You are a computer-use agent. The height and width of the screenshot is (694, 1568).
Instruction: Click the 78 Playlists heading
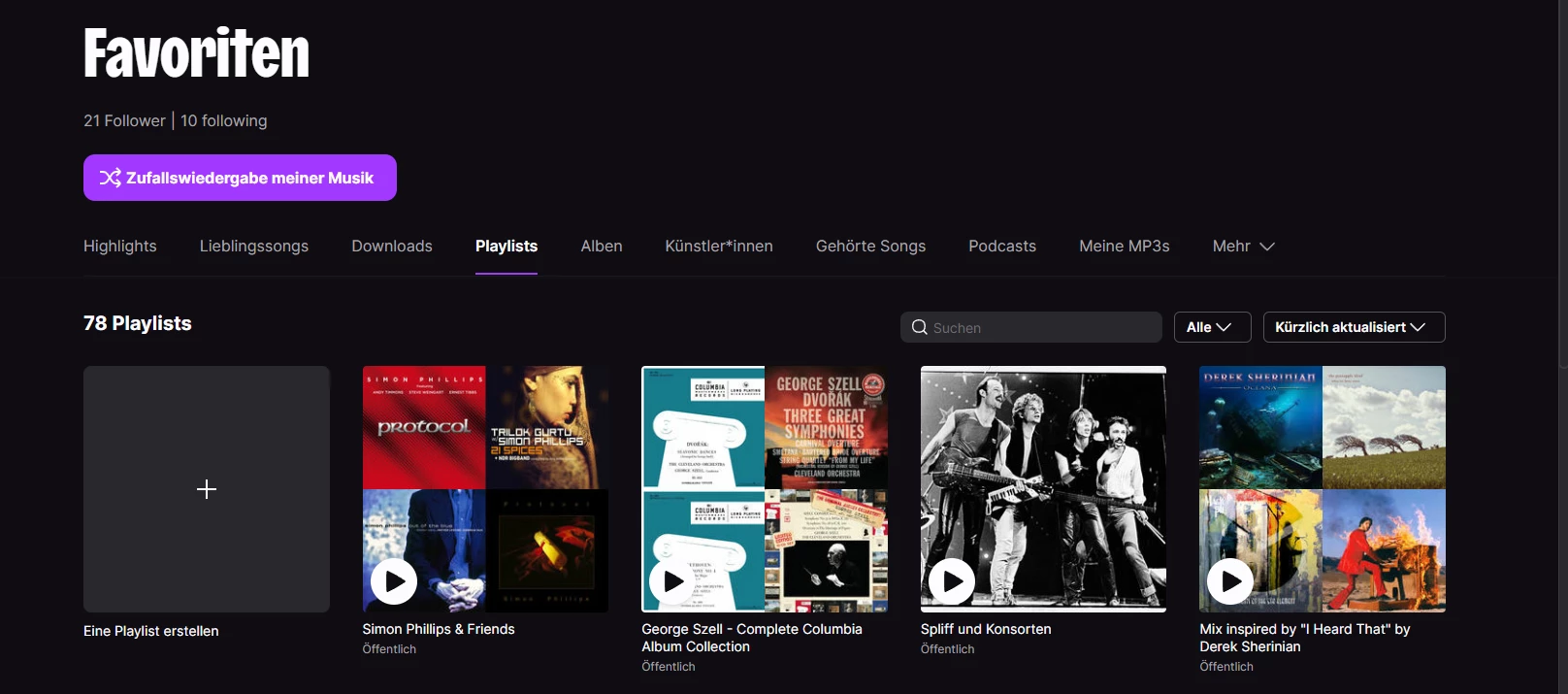138,323
